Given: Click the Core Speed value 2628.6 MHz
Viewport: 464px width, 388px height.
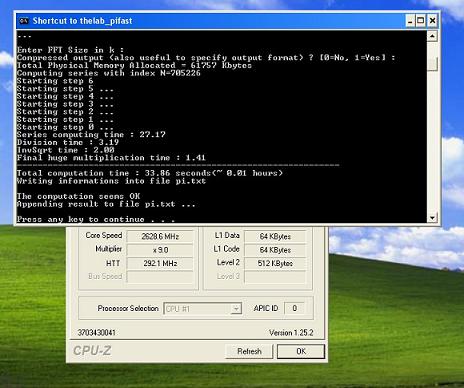Looking at the screenshot, I should pyautogui.click(x=160, y=236).
